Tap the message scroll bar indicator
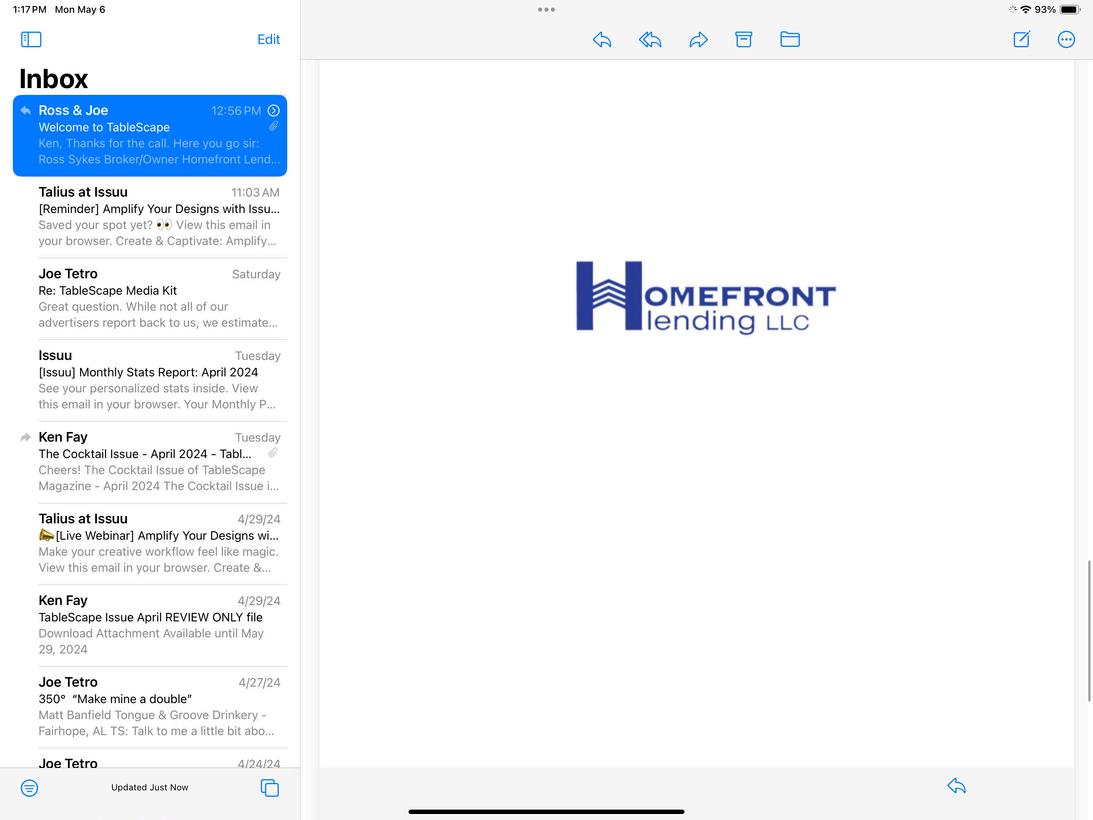The height and width of the screenshot is (820, 1093). [x=1089, y=631]
